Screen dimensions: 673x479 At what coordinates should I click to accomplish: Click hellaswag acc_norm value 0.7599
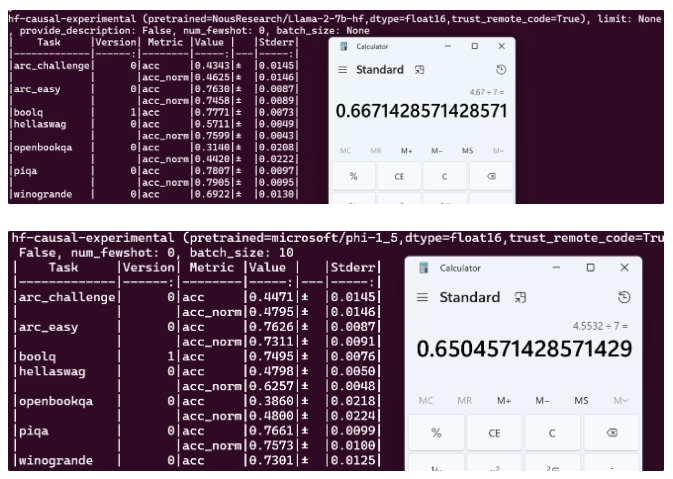[212, 136]
